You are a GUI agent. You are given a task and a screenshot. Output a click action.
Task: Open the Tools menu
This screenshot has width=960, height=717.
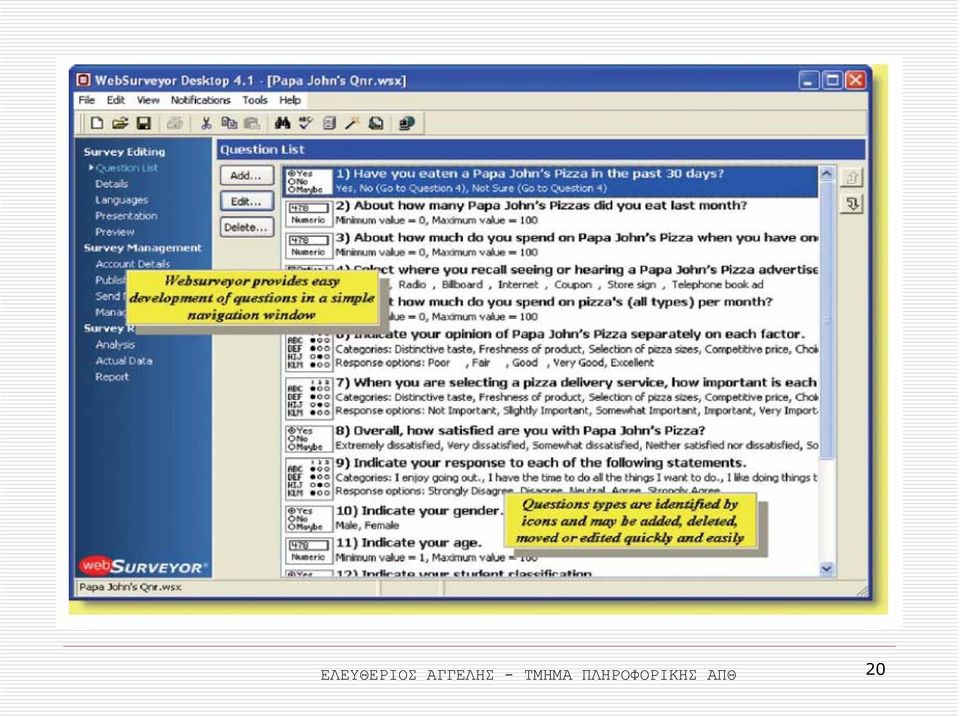pos(255,100)
